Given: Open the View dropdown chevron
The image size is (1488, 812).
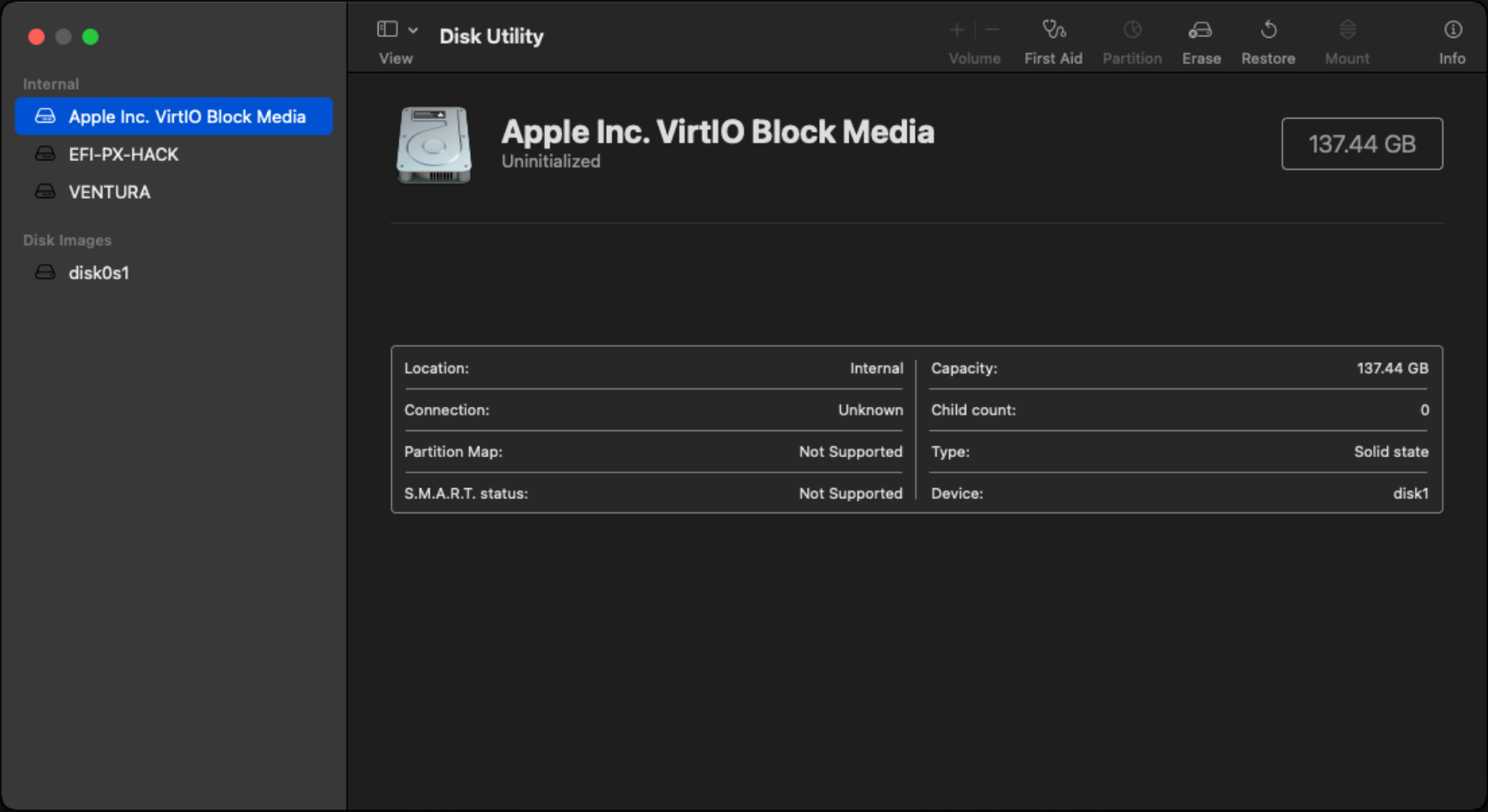Looking at the screenshot, I should coord(413,29).
